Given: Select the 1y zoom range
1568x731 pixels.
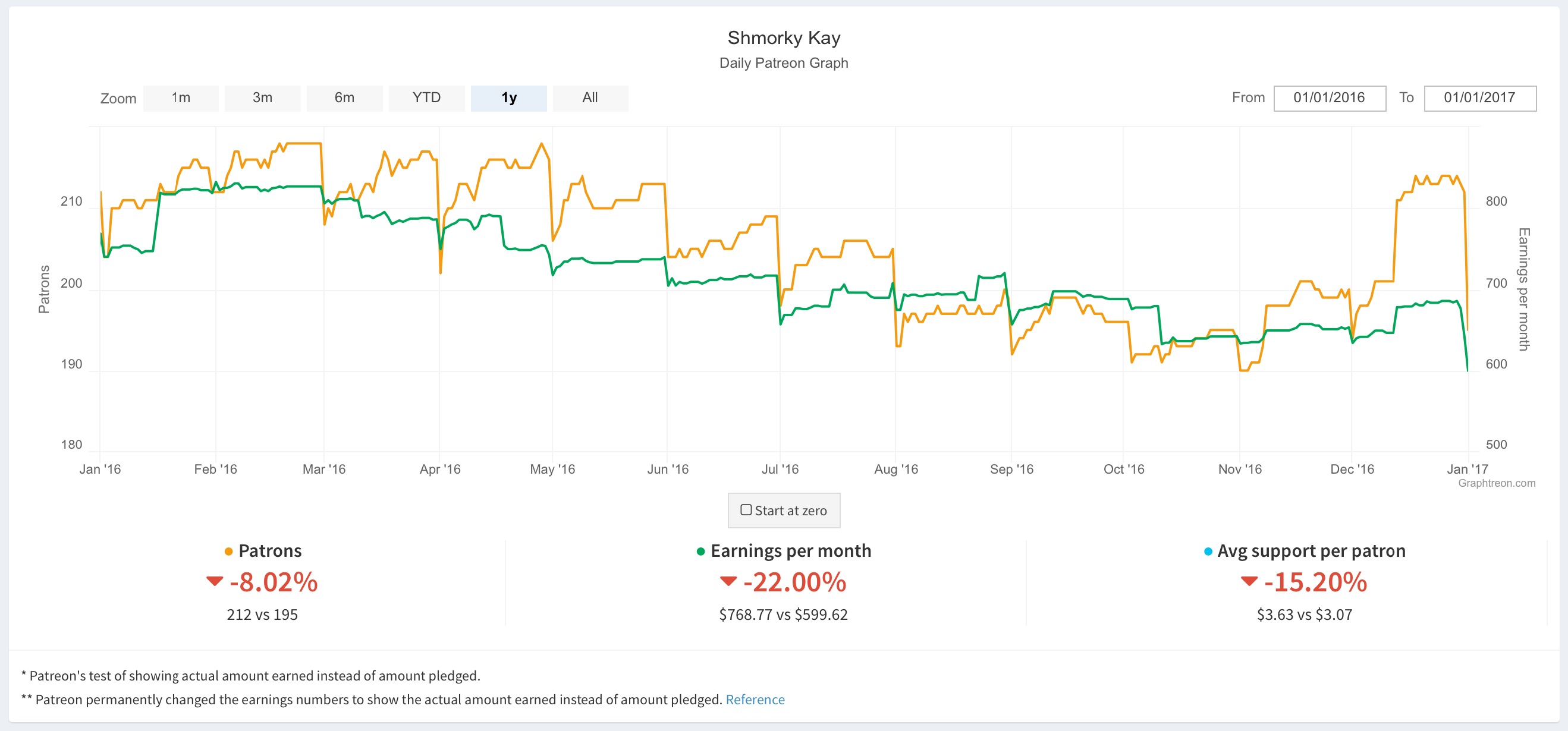Looking at the screenshot, I should (x=509, y=98).
